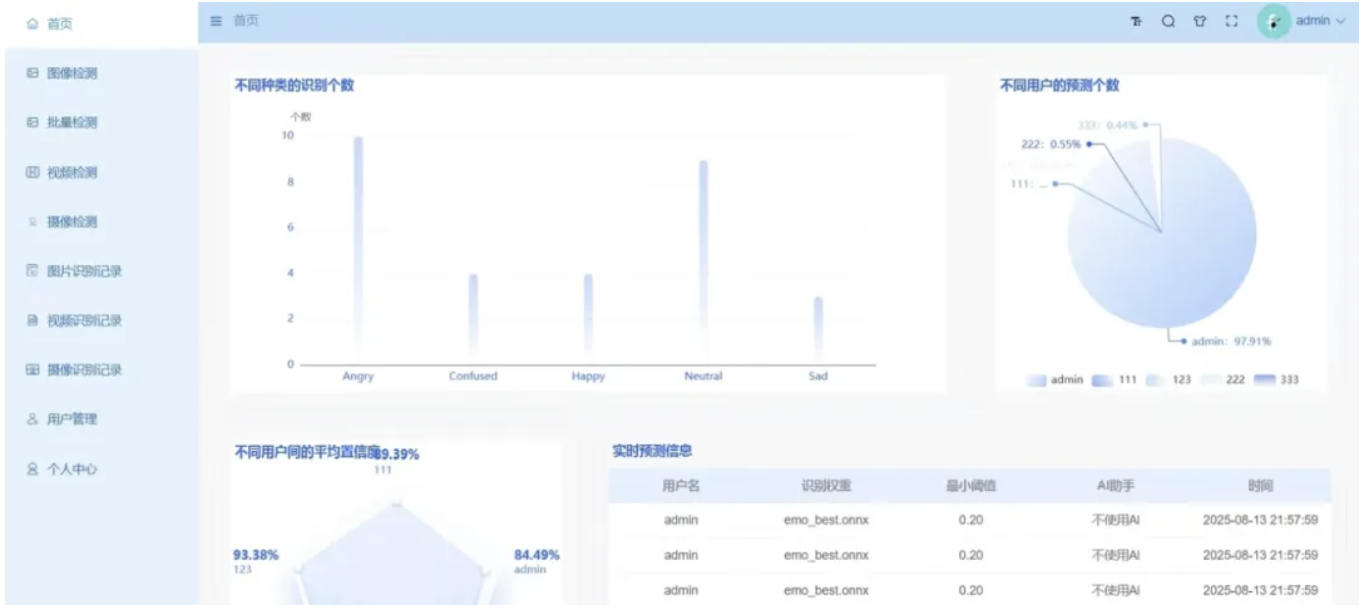
Task: Click the 84.49% radar label for admin
Action: click(x=537, y=555)
